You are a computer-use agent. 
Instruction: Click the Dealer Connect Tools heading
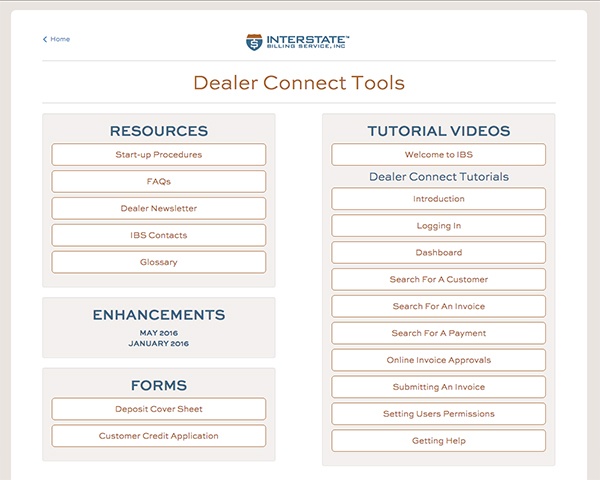click(x=299, y=83)
